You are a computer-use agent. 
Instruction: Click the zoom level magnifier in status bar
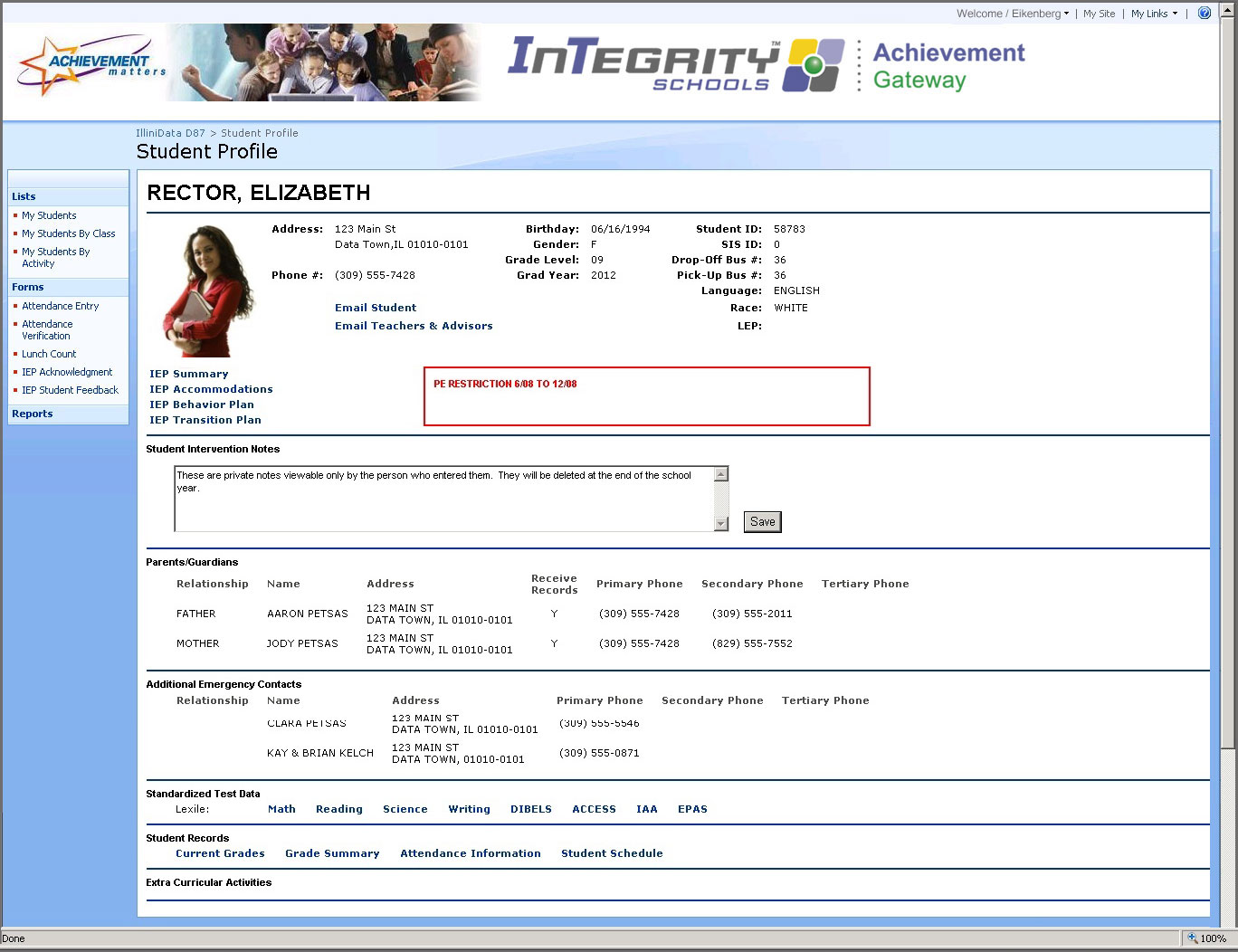[x=1193, y=938]
